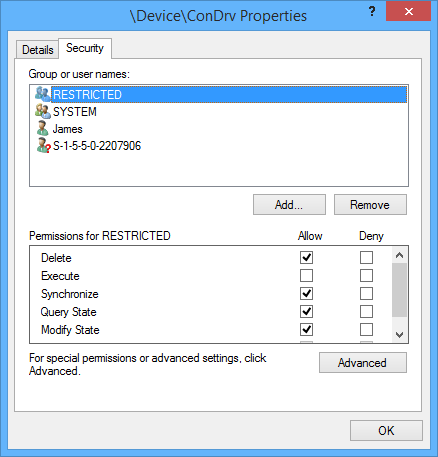The image size is (438, 457).
Task: Click the permissions scrollbar thumb
Action: click(399, 290)
